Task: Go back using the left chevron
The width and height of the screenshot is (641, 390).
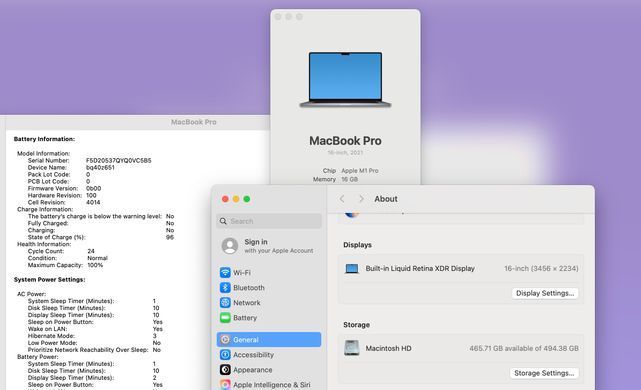Action: pyautogui.click(x=342, y=199)
